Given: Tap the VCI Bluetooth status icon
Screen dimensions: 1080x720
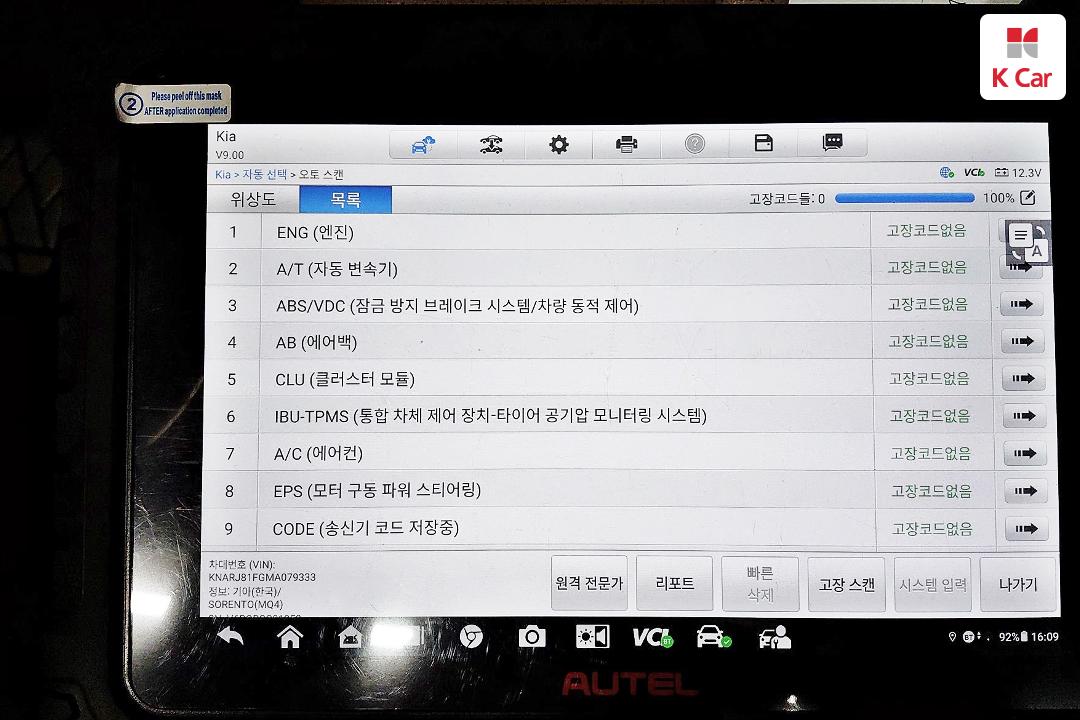Looking at the screenshot, I should (652, 637).
